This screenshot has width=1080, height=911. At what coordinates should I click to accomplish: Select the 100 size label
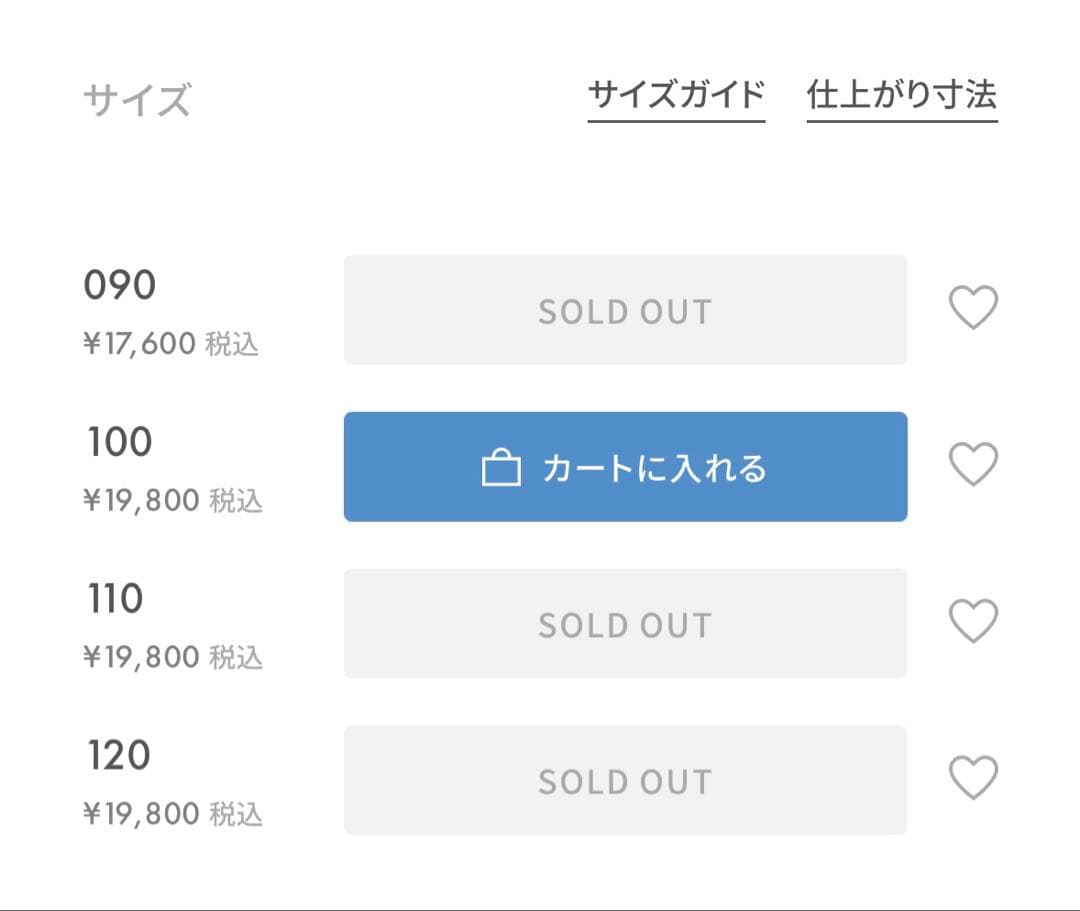coord(119,442)
